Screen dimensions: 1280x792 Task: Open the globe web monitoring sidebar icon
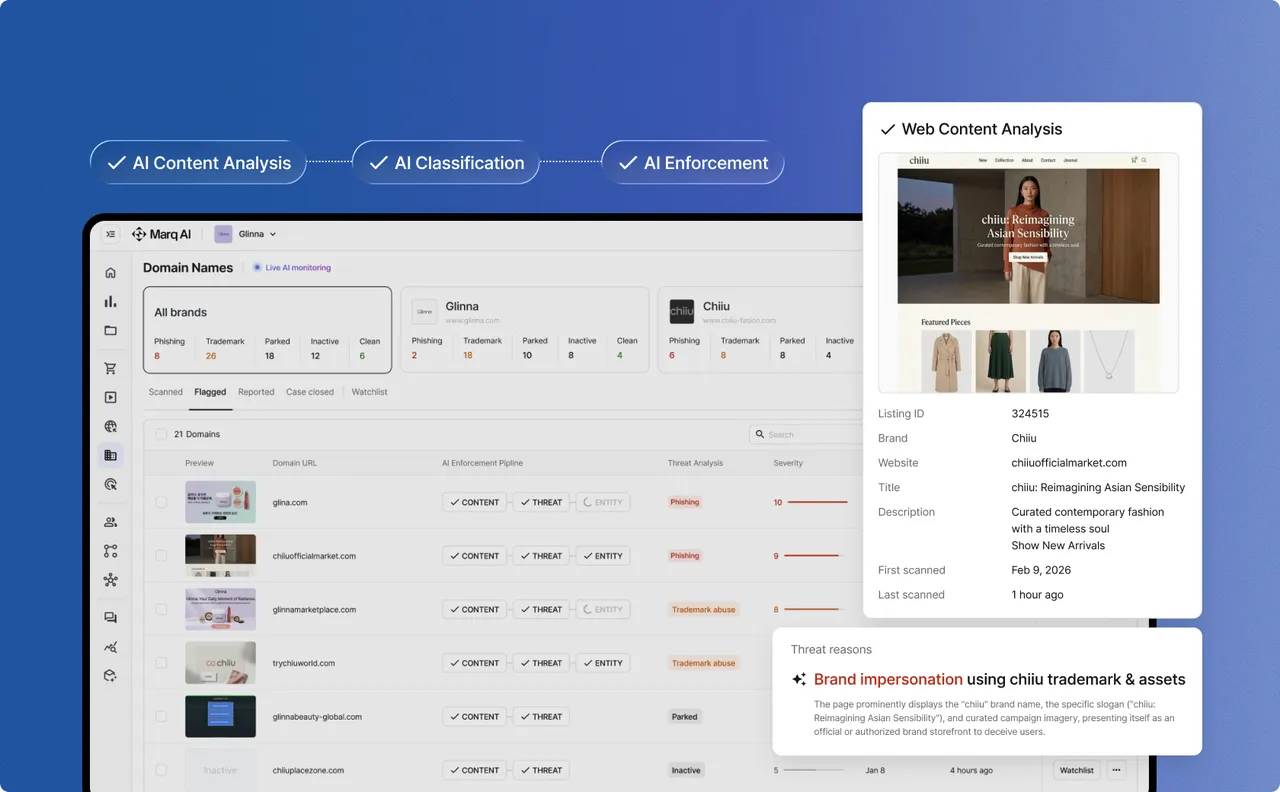coord(111,426)
